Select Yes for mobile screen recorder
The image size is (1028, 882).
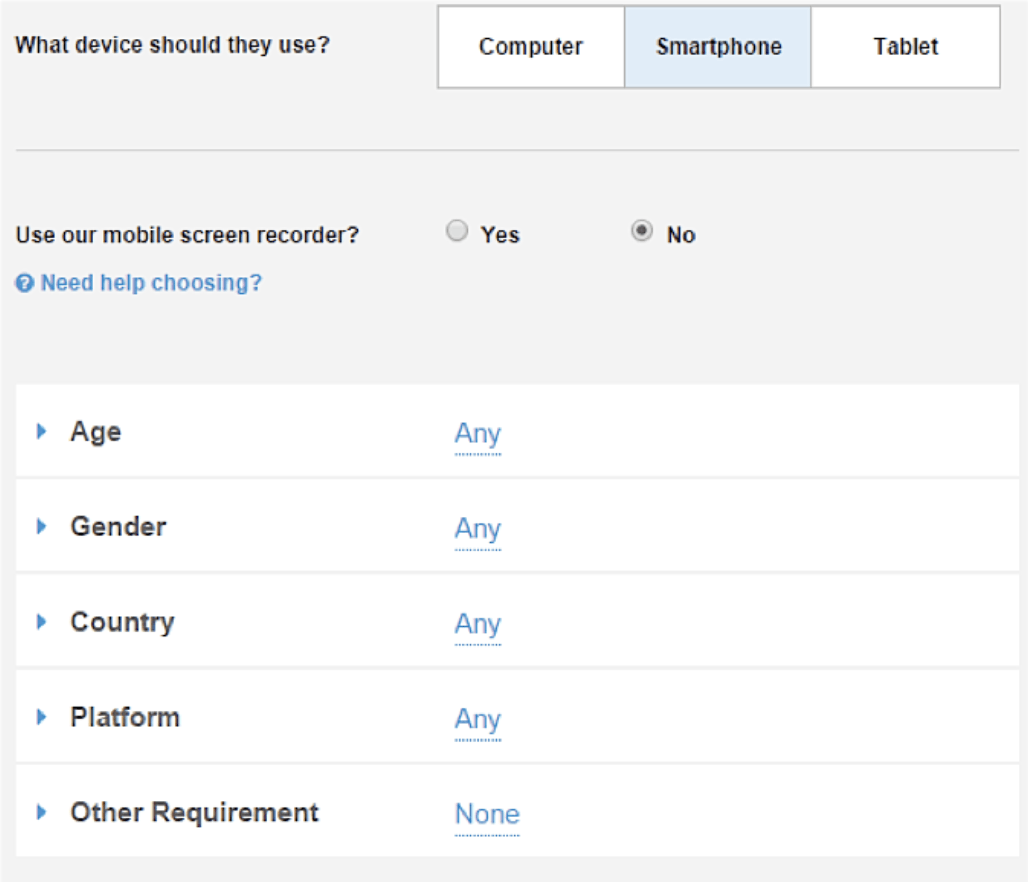click(x=457, y=232)
